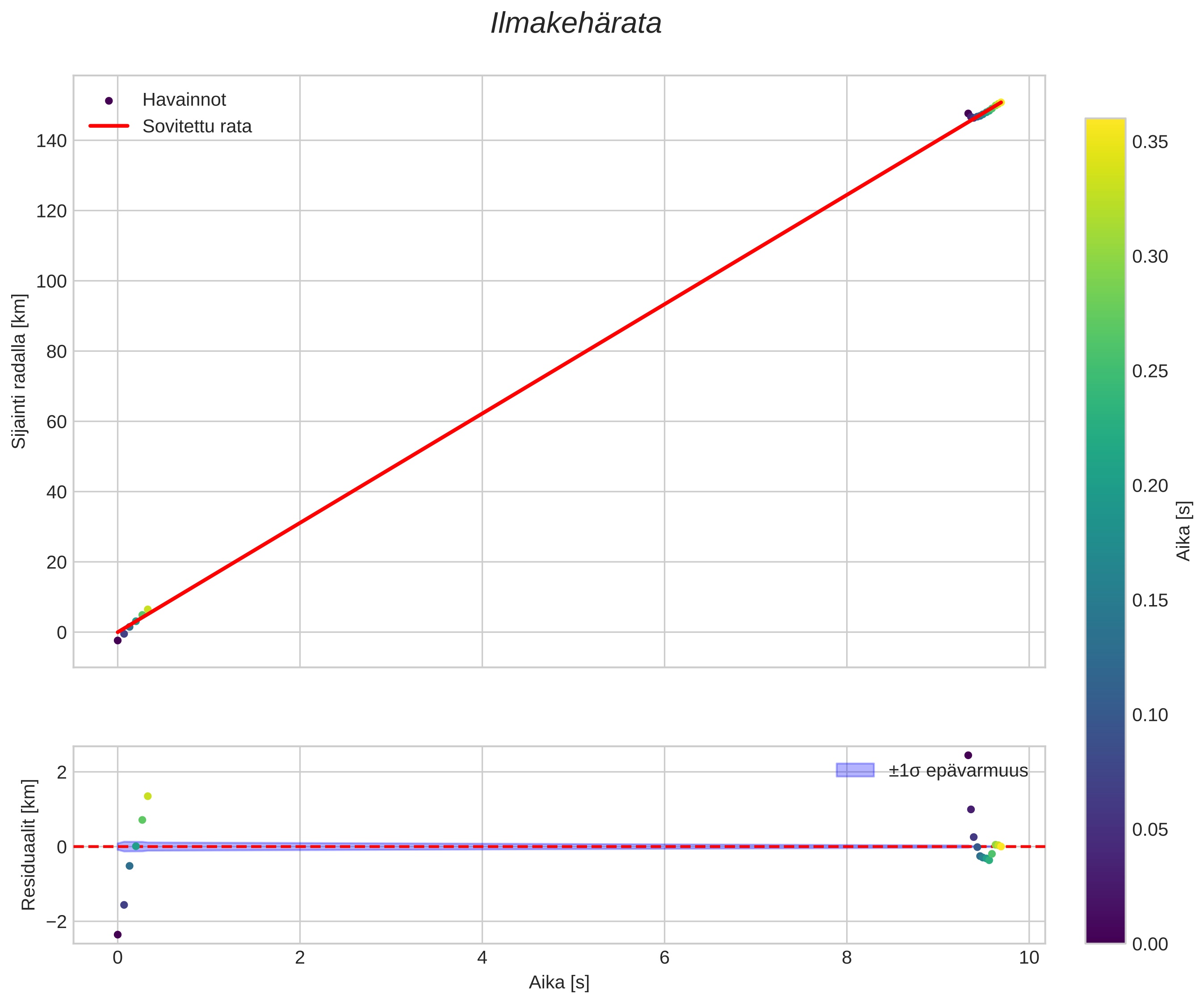Click the 'Aika [s]' colorbar label
This screenshot has width=1204, height=1003.
[x=1183, y=531]
